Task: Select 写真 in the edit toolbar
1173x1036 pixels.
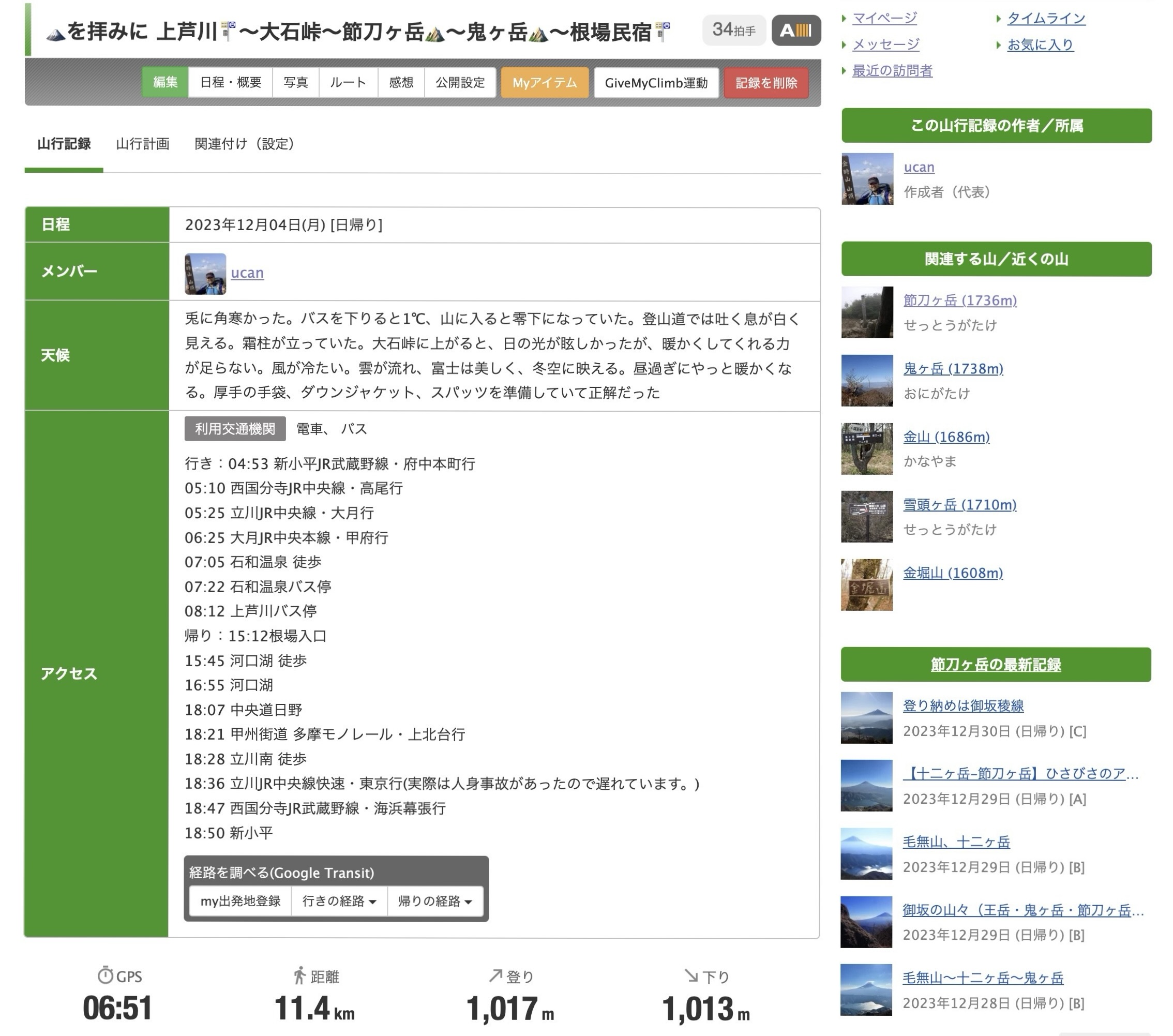Action: click(295, 83)
